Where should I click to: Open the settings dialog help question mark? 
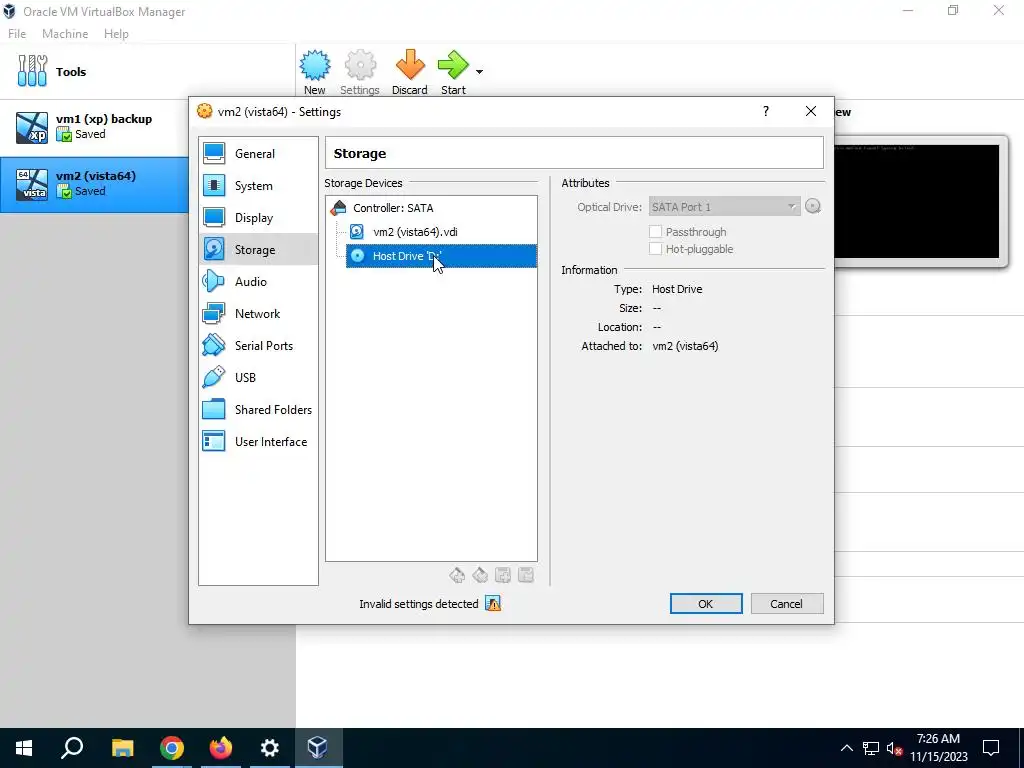point(766,112)
